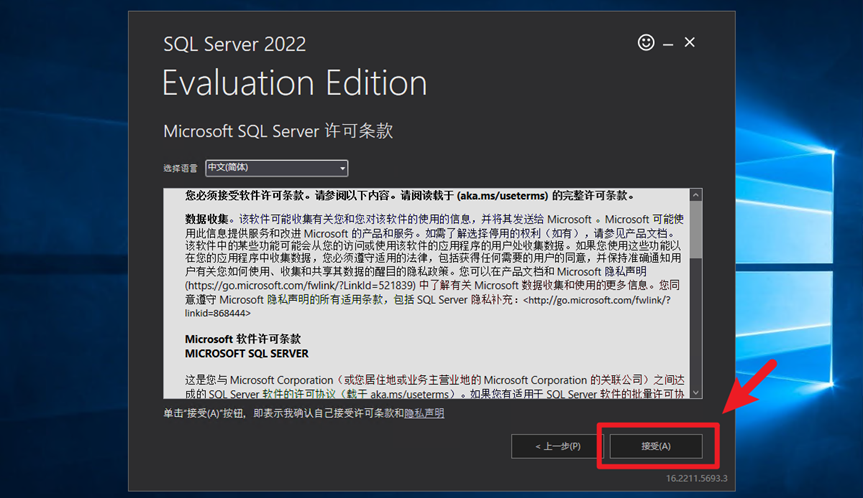863x498 pixels.
Task: Close the SQL Server 2022 installer
Action: click(x=689, y=42)
